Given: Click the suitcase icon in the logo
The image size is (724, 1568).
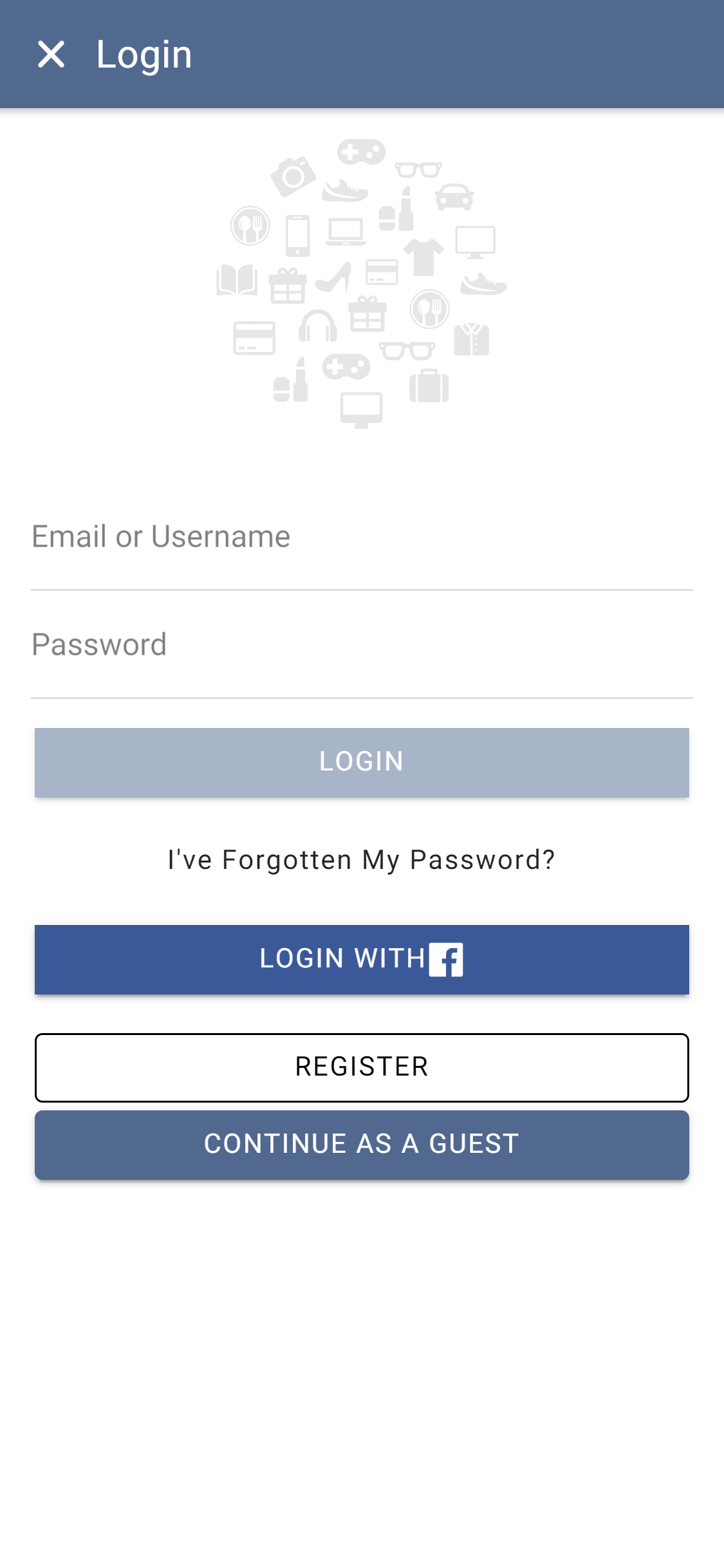Looking at the screenshot, I should click(x=429, y=386).
